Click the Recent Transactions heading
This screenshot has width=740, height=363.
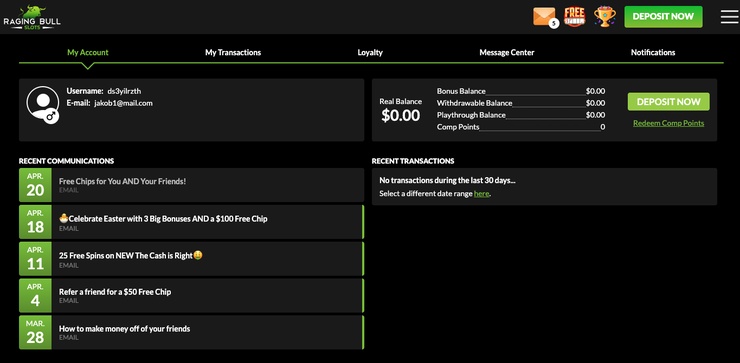click(413, 161)
